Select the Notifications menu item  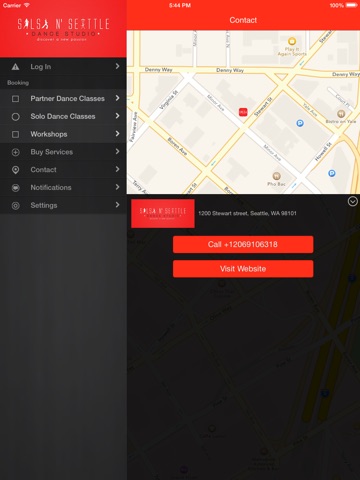(x=63, y=188)
